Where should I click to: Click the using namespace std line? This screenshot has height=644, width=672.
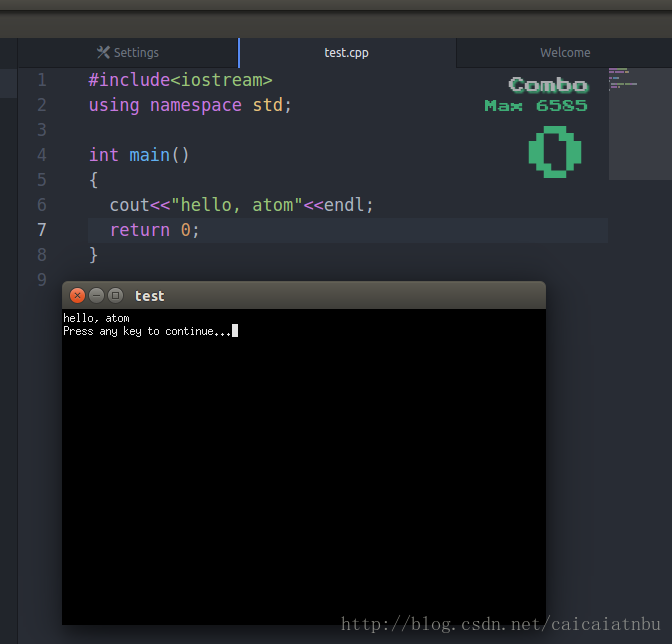click(190, 105)
